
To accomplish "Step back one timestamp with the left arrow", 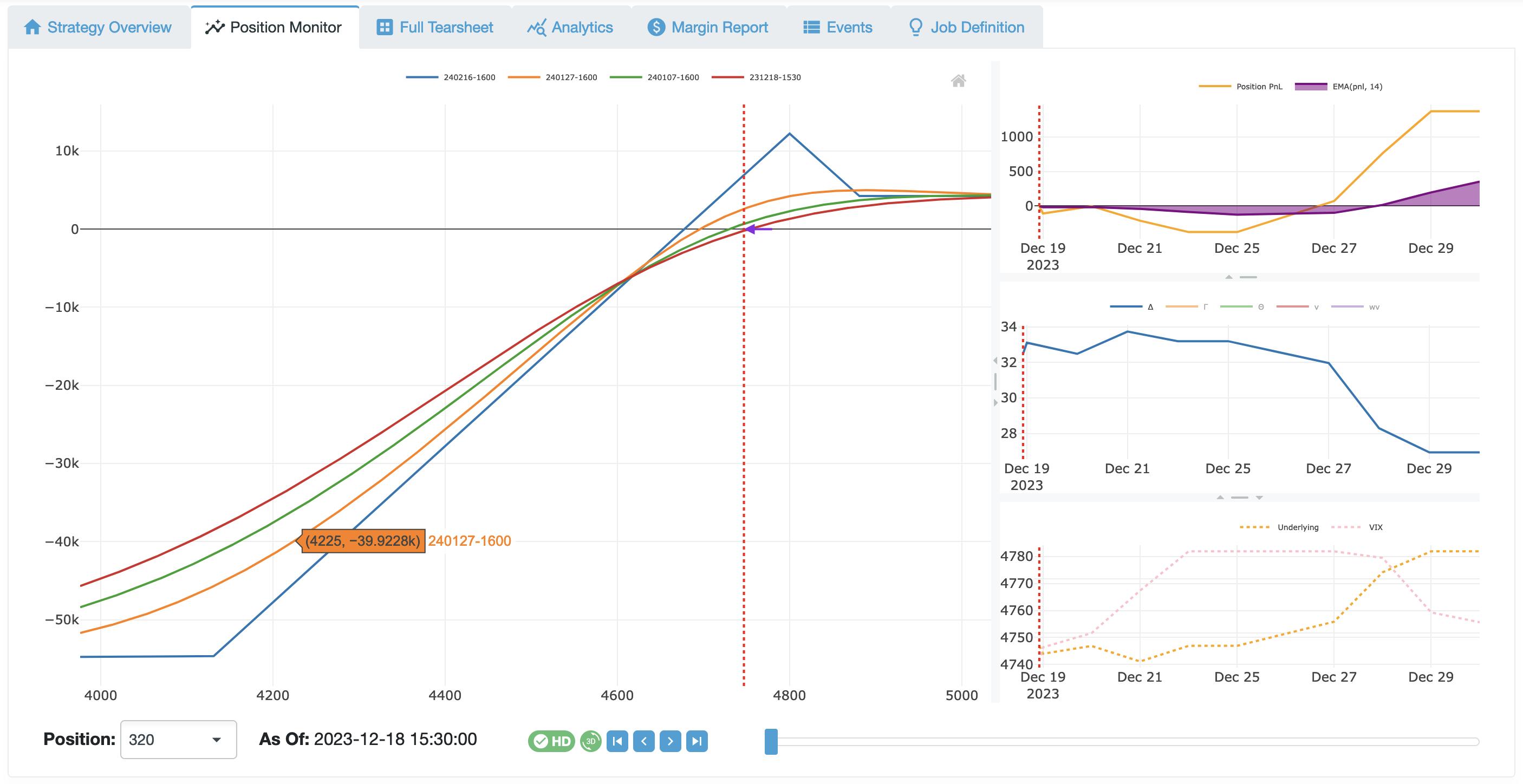I will [644, 741].
